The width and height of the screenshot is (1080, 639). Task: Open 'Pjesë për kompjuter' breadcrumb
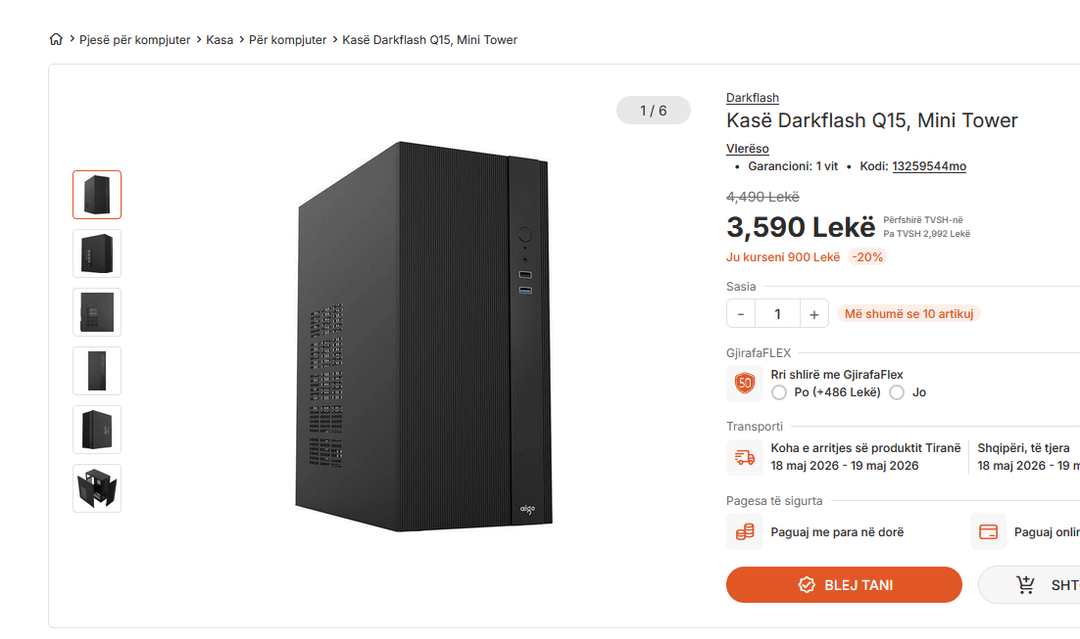135,40
